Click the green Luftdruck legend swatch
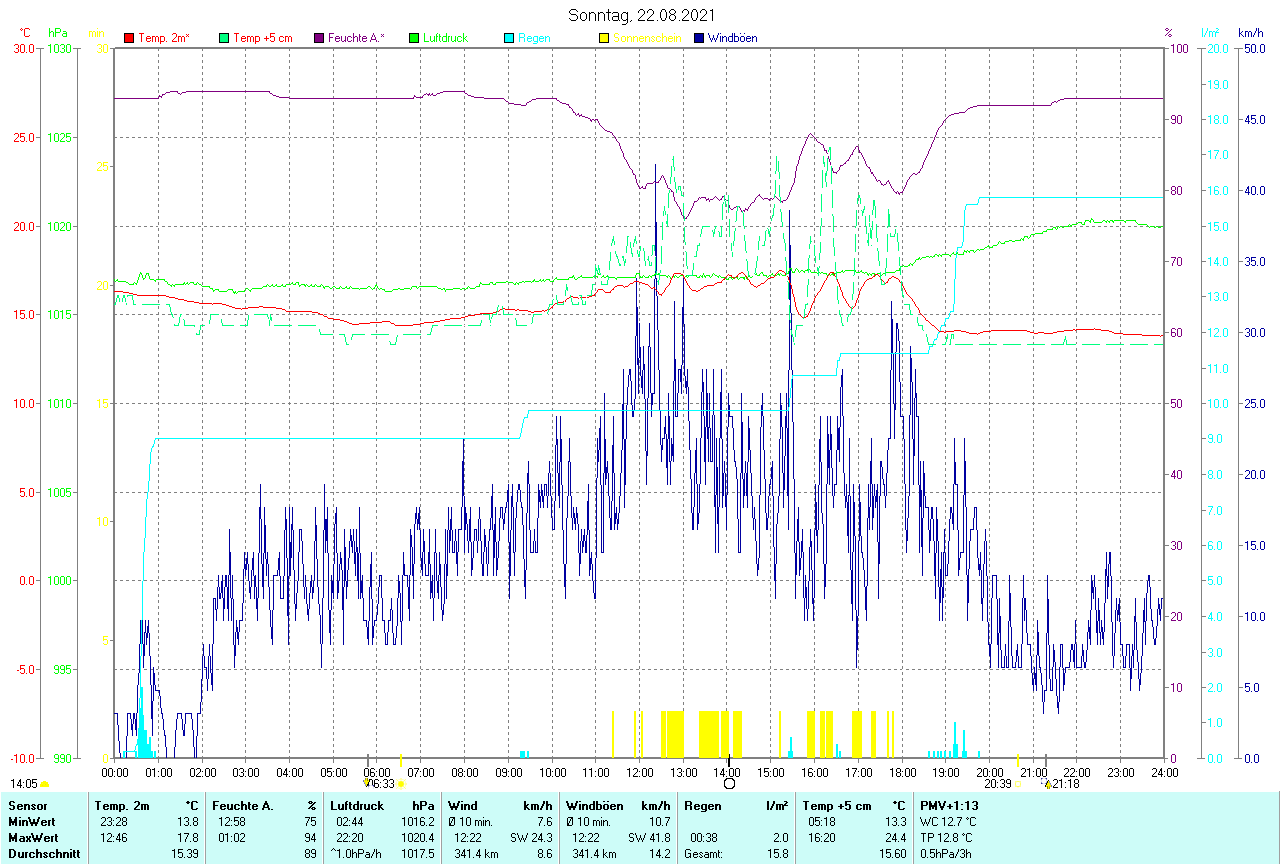1280x864 pixels. point(414,38)
